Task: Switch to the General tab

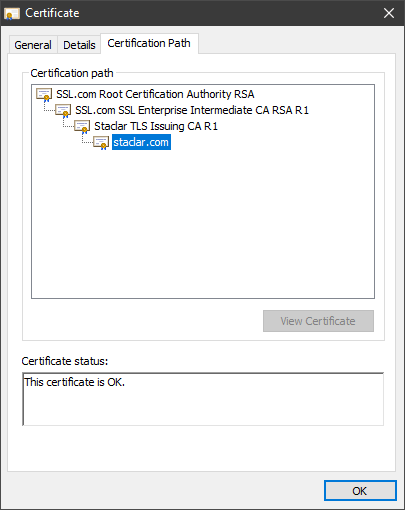Action: click(33, 45)
